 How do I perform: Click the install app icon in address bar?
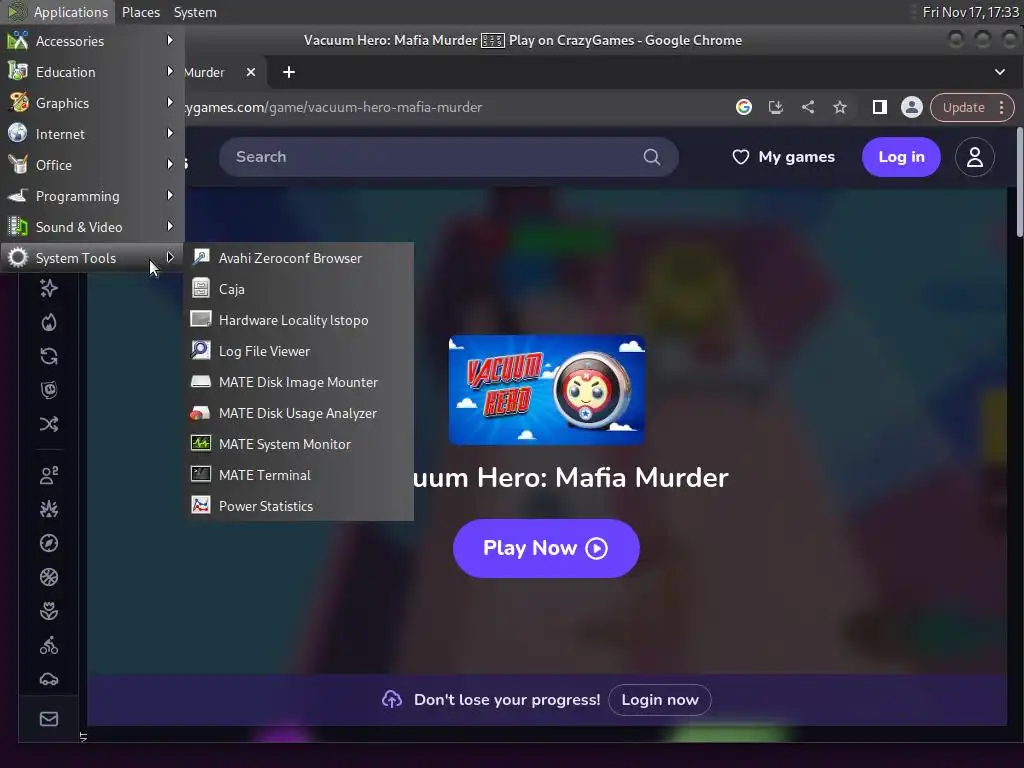click(x=776, y=107)
